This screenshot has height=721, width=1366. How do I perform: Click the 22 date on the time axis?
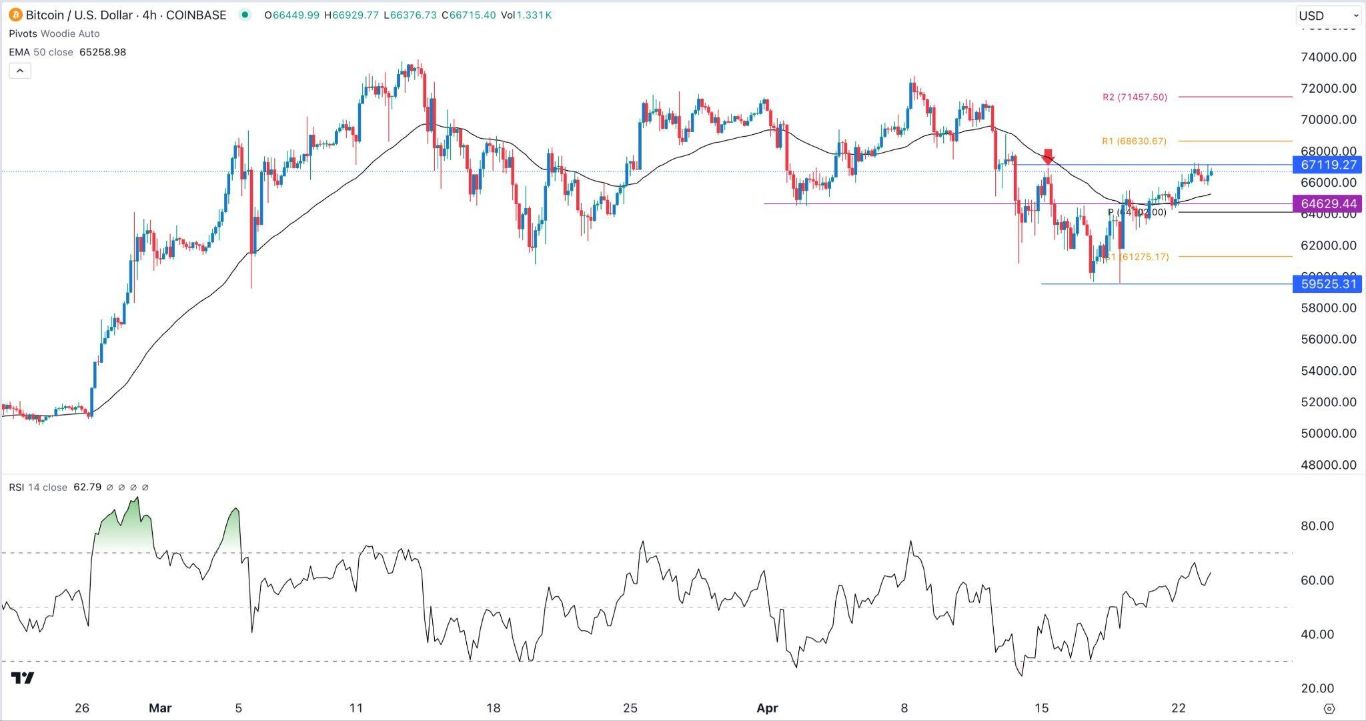1179,708
